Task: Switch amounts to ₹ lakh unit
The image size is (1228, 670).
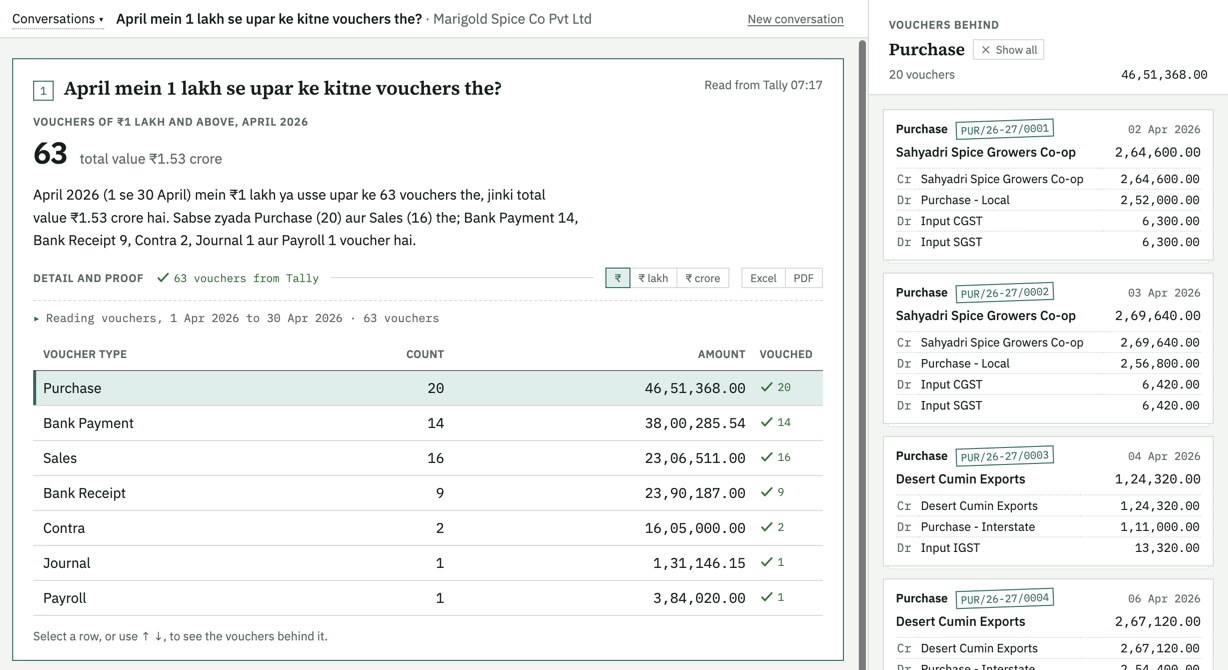Action: [x=653, y=278]
